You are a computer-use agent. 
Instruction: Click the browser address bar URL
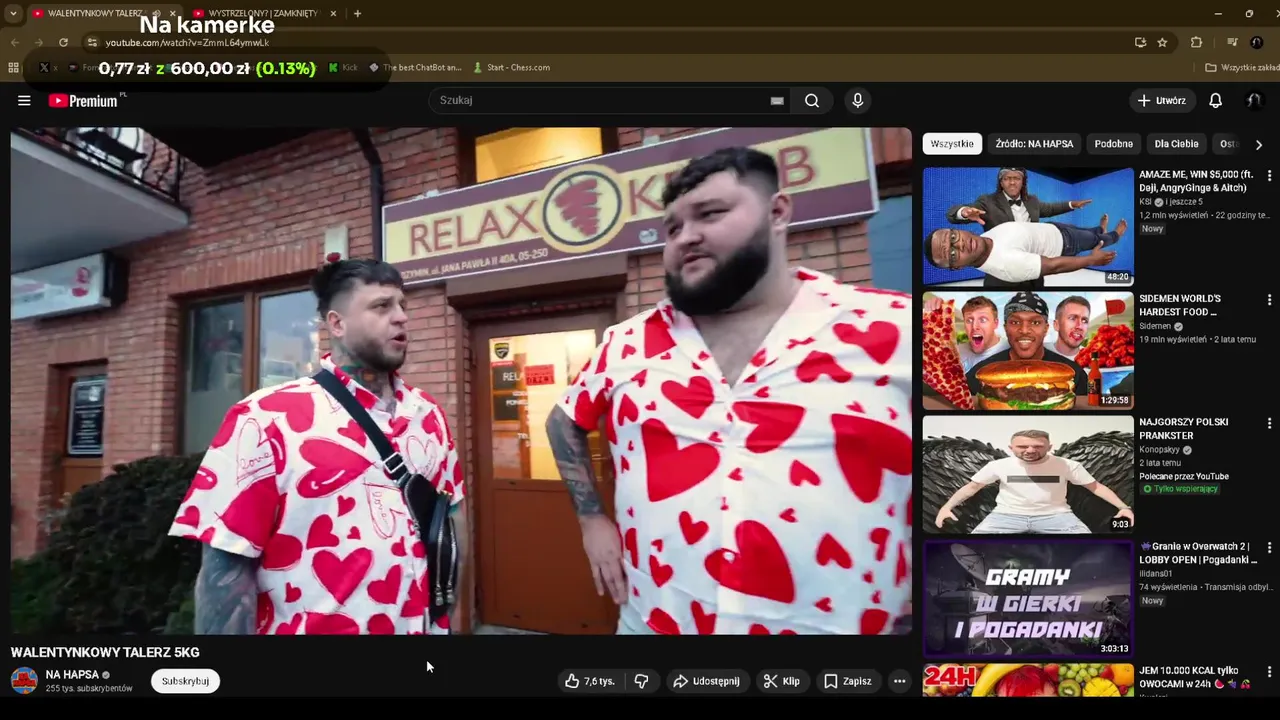tap(187, 42)
